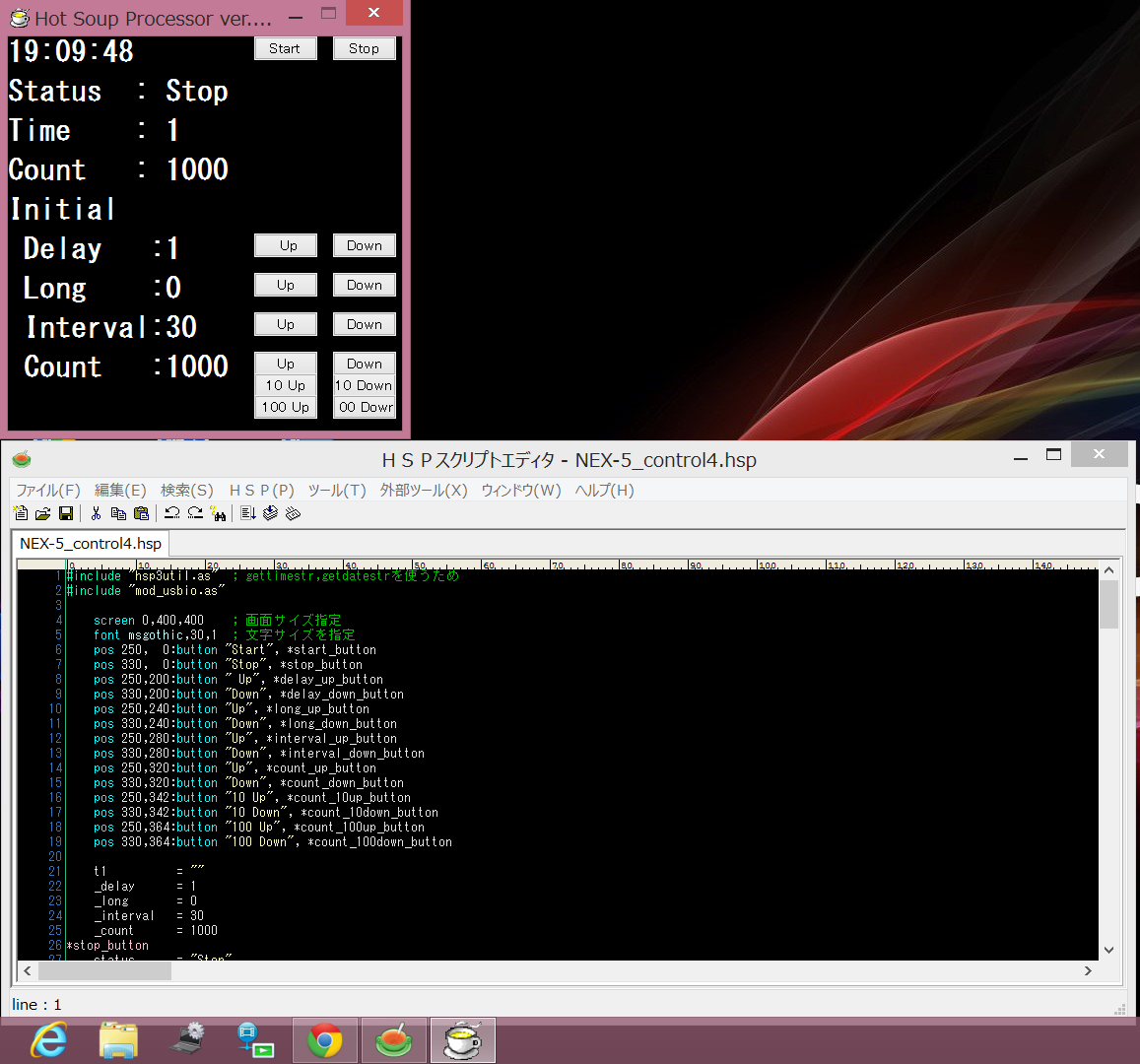
Task: Open the ファイル(F) menu
Action: tap(47, 490)
